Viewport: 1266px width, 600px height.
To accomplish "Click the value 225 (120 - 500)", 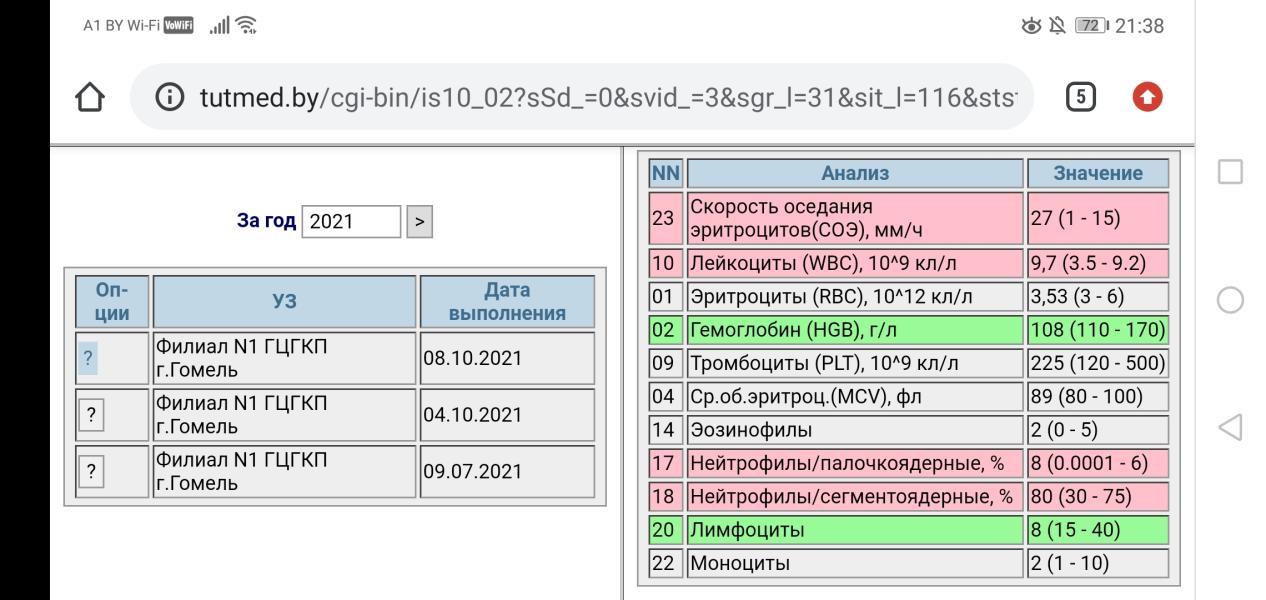I will [x=1098, y=363].
